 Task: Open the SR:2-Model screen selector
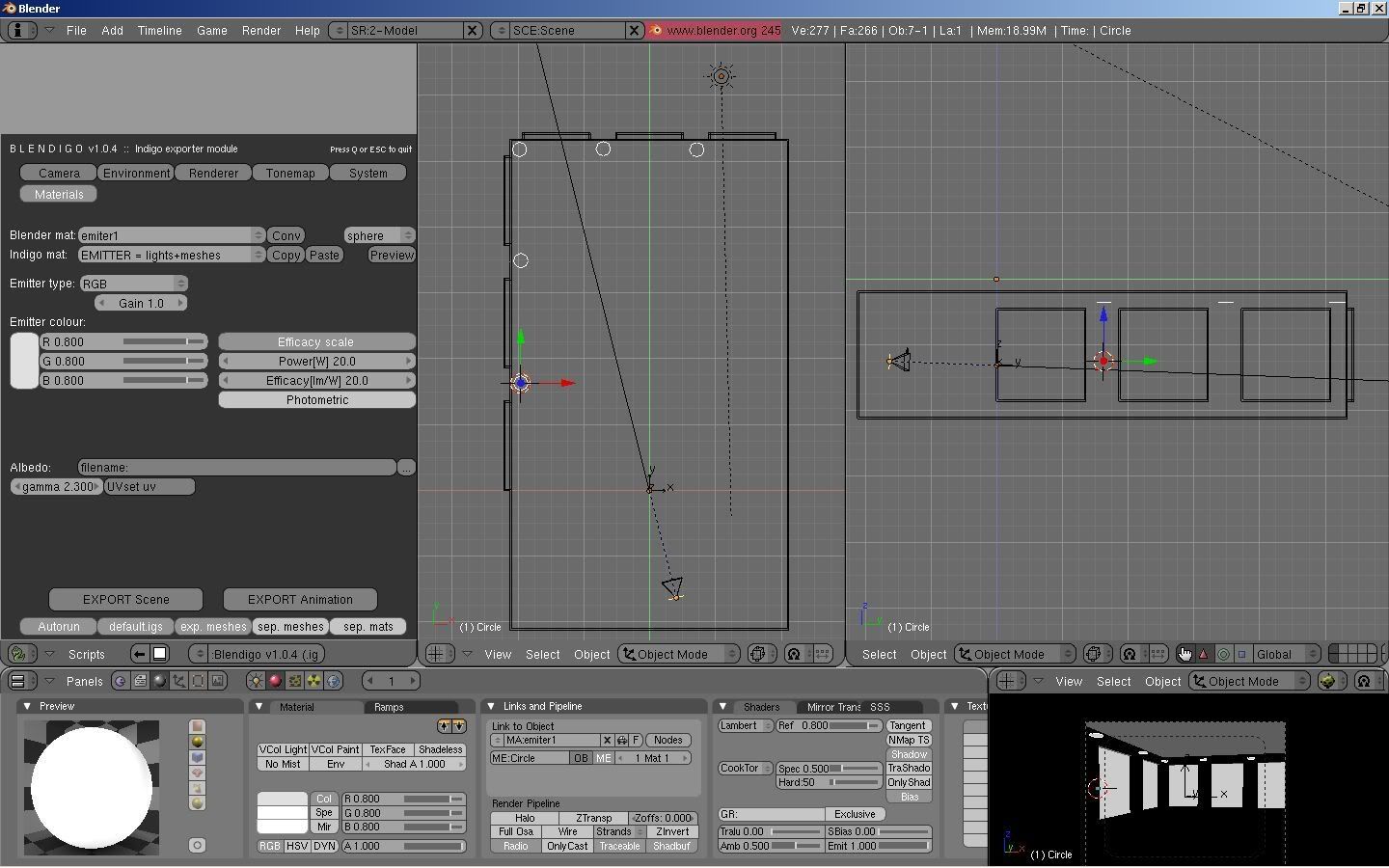pos(405,30)
